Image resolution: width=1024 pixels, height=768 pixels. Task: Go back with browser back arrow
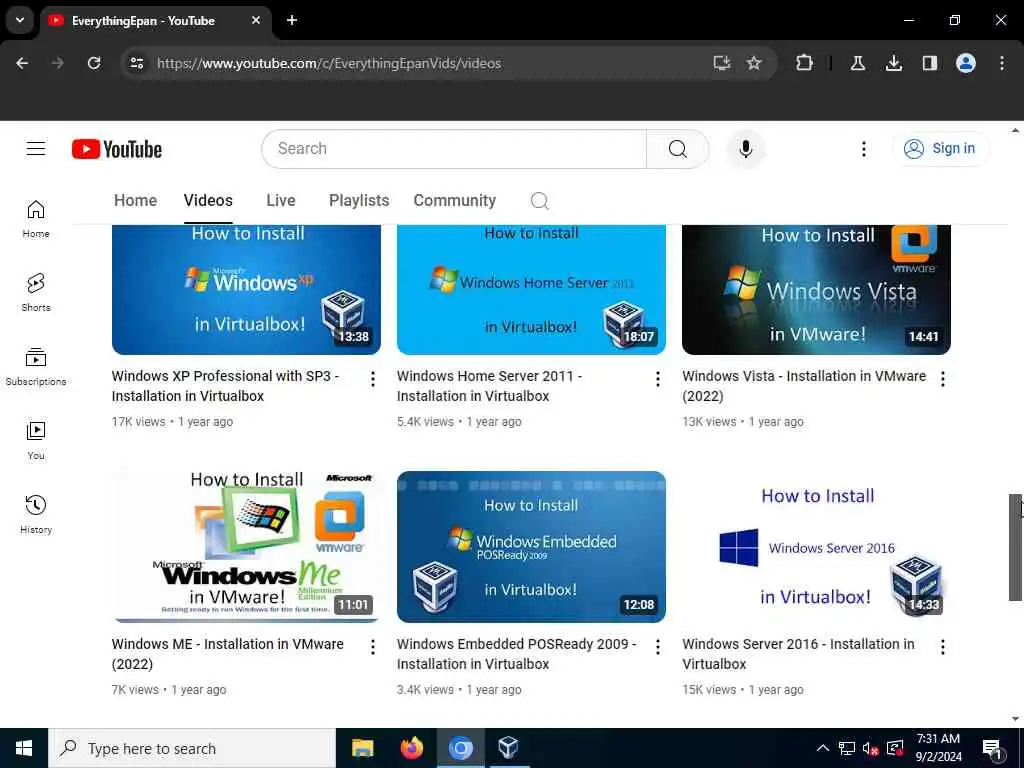pos(22,63)
